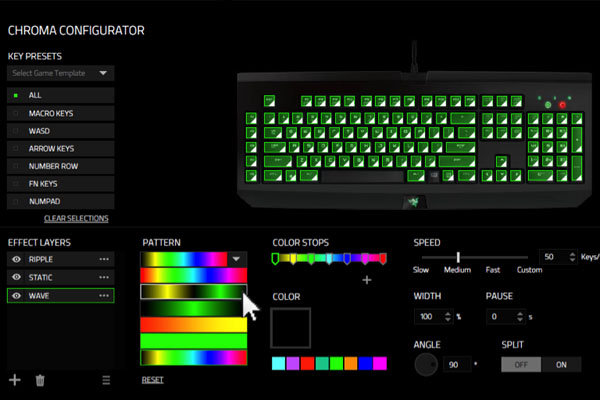Open options for the RIPPLE layer
The height and width of the screenshot is (400, 600).
click(x=103, y=259)
